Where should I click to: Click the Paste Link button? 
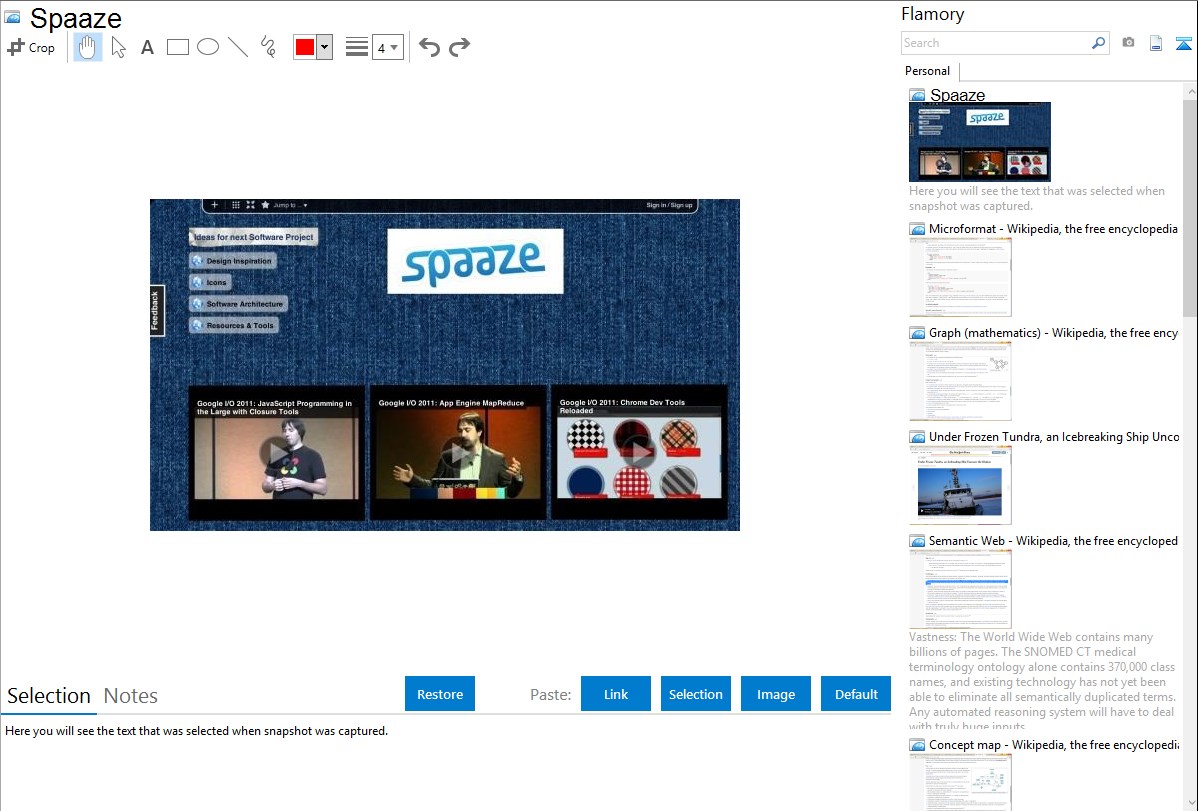[616, 694]
